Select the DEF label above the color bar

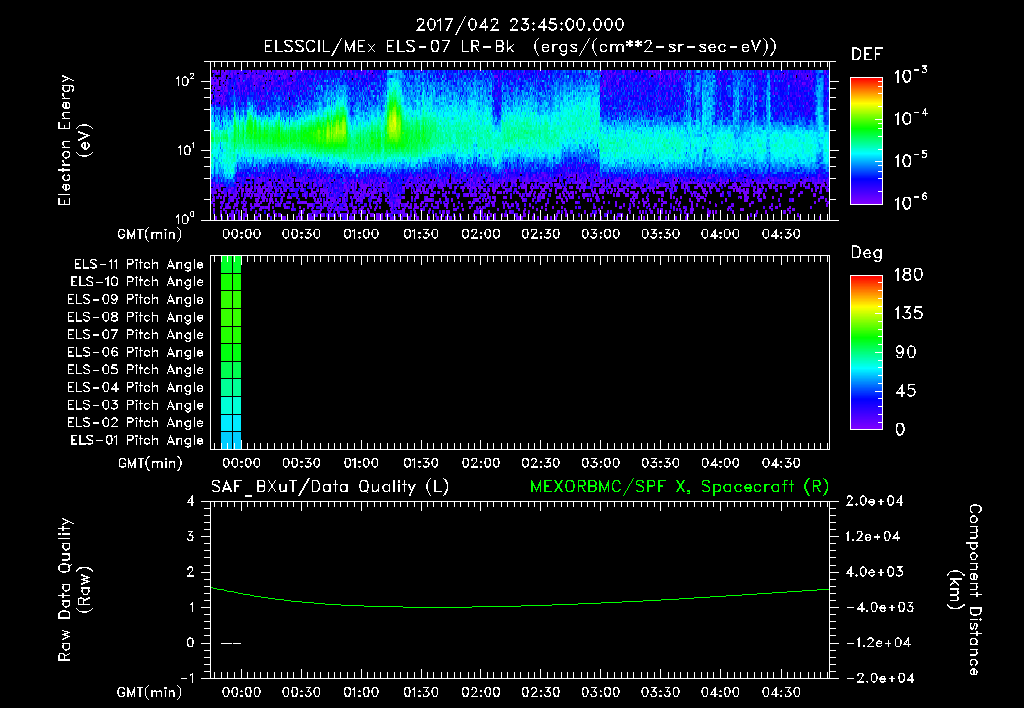[x=867, y=55]
